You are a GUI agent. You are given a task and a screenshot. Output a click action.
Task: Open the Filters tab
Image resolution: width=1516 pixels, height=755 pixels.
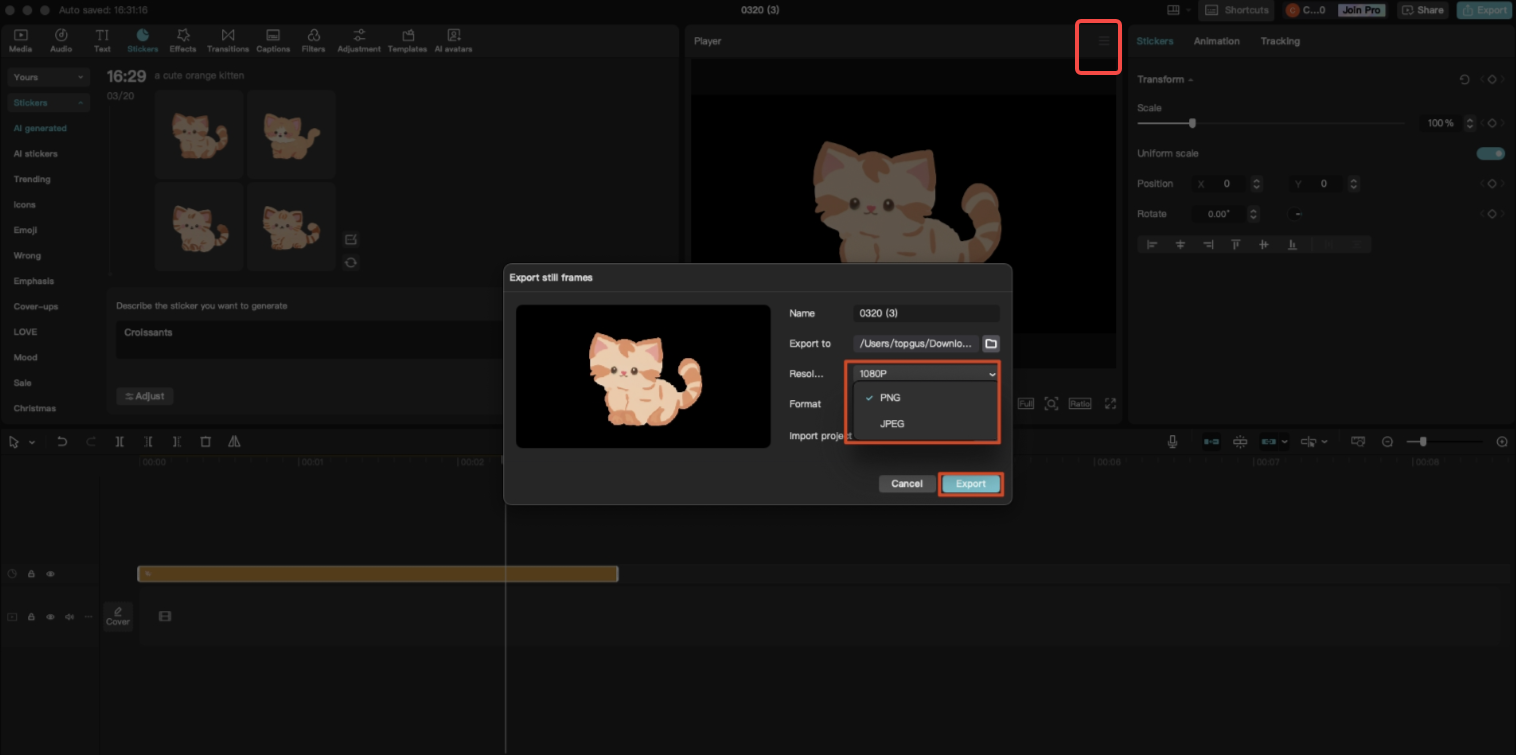[314, 40]
